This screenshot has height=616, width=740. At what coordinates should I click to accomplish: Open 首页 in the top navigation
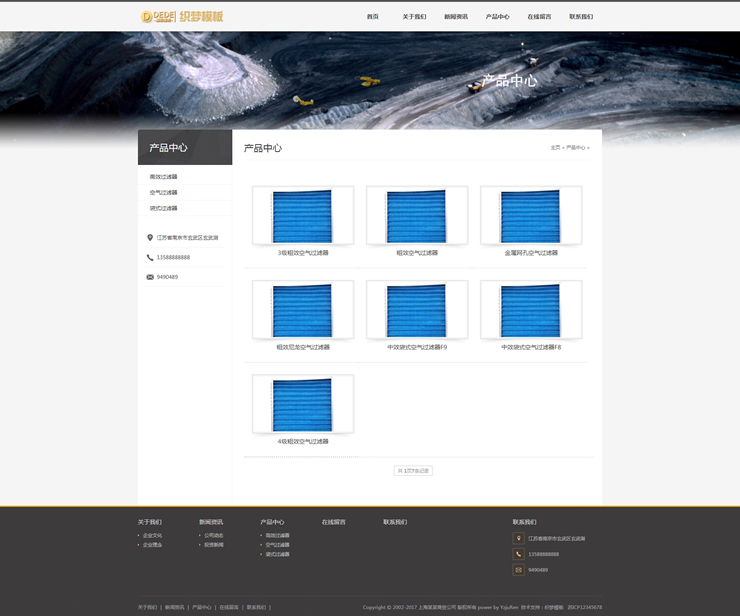373,17
